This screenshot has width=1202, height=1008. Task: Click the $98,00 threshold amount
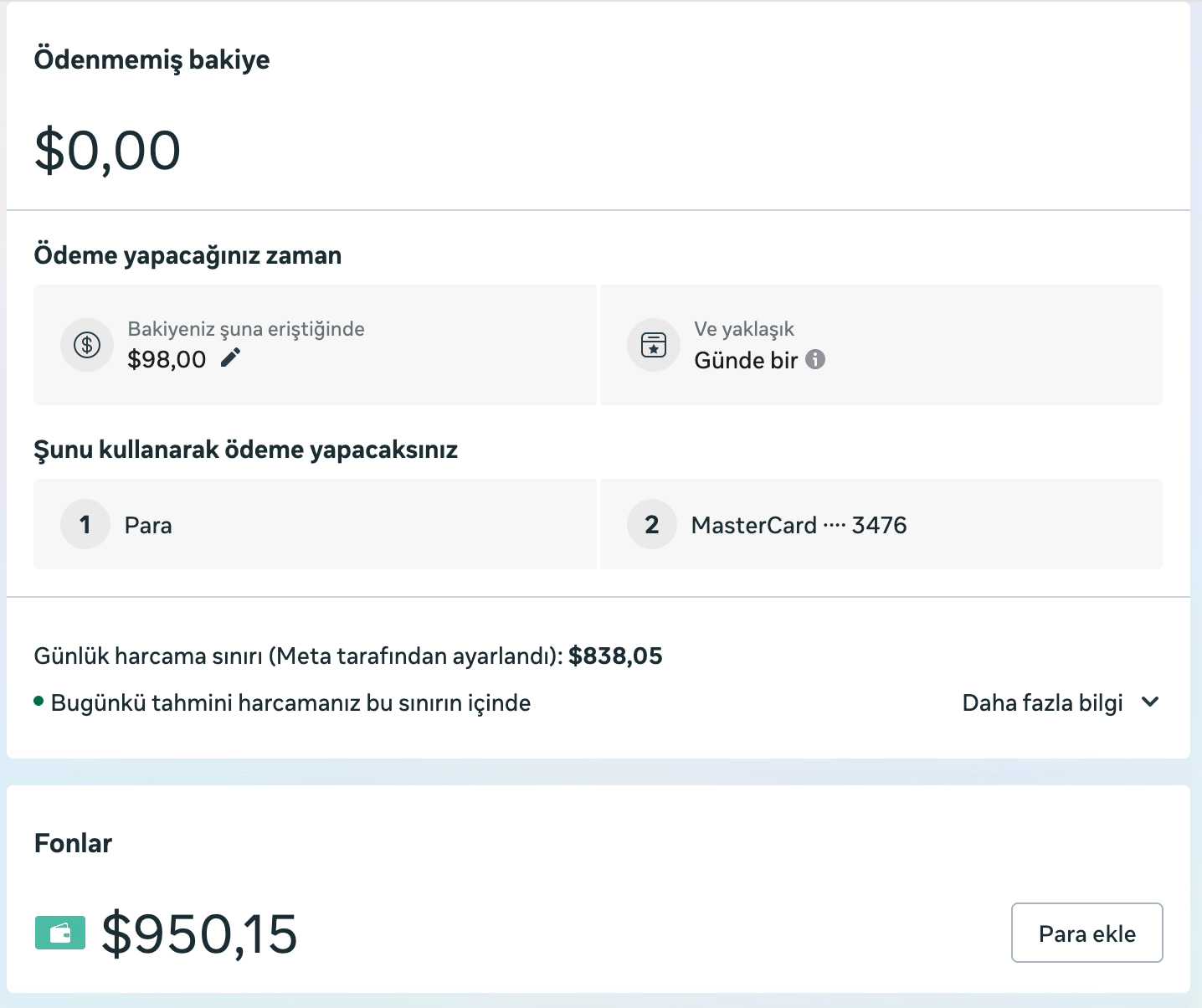click(167, 359)
